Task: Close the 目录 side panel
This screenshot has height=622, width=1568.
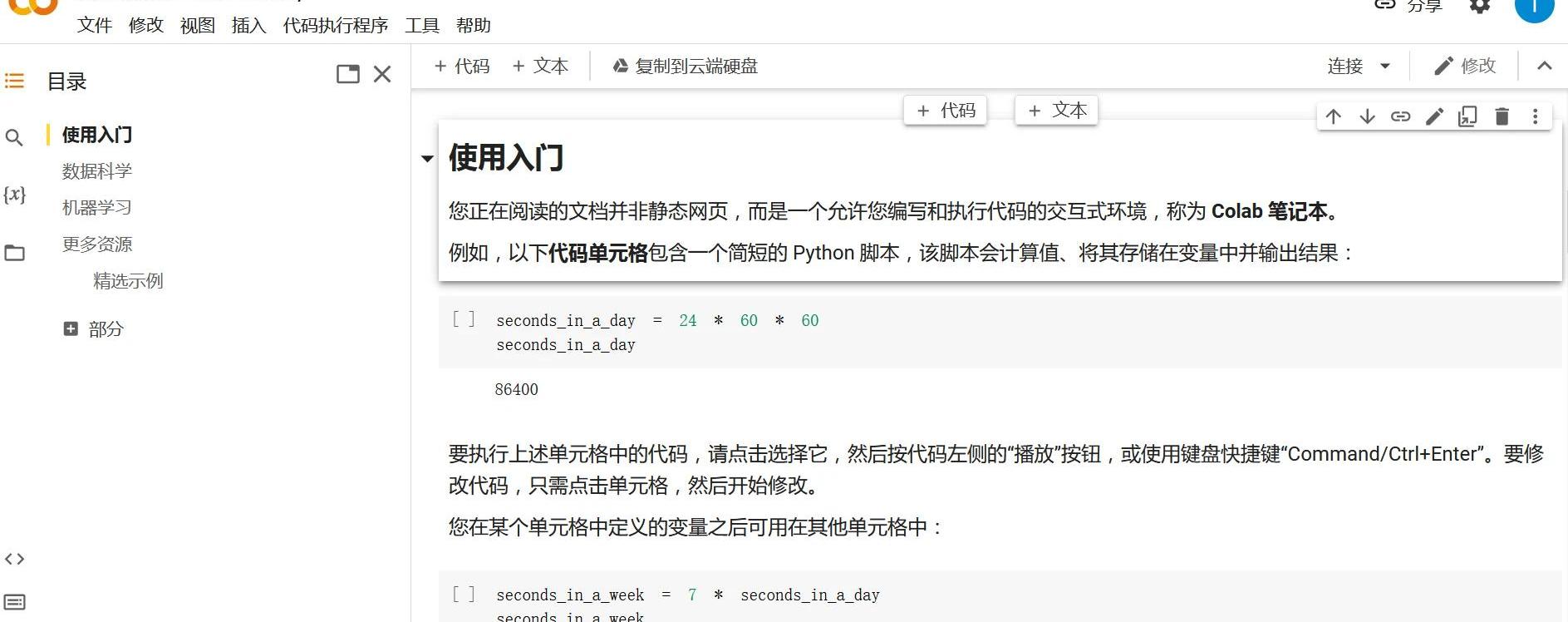Action: [382, 75]
